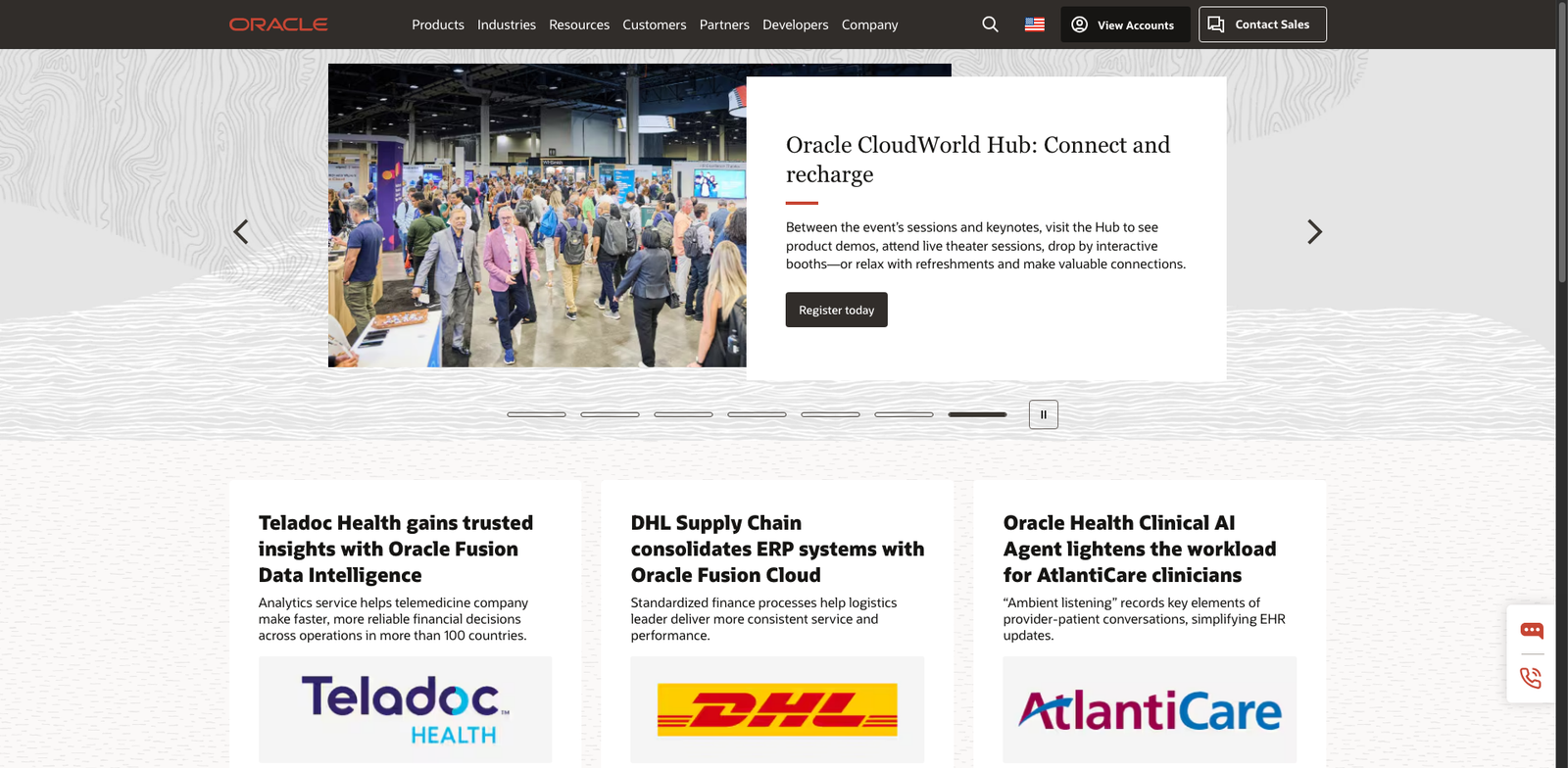Click Contact Sales button

1262,24
